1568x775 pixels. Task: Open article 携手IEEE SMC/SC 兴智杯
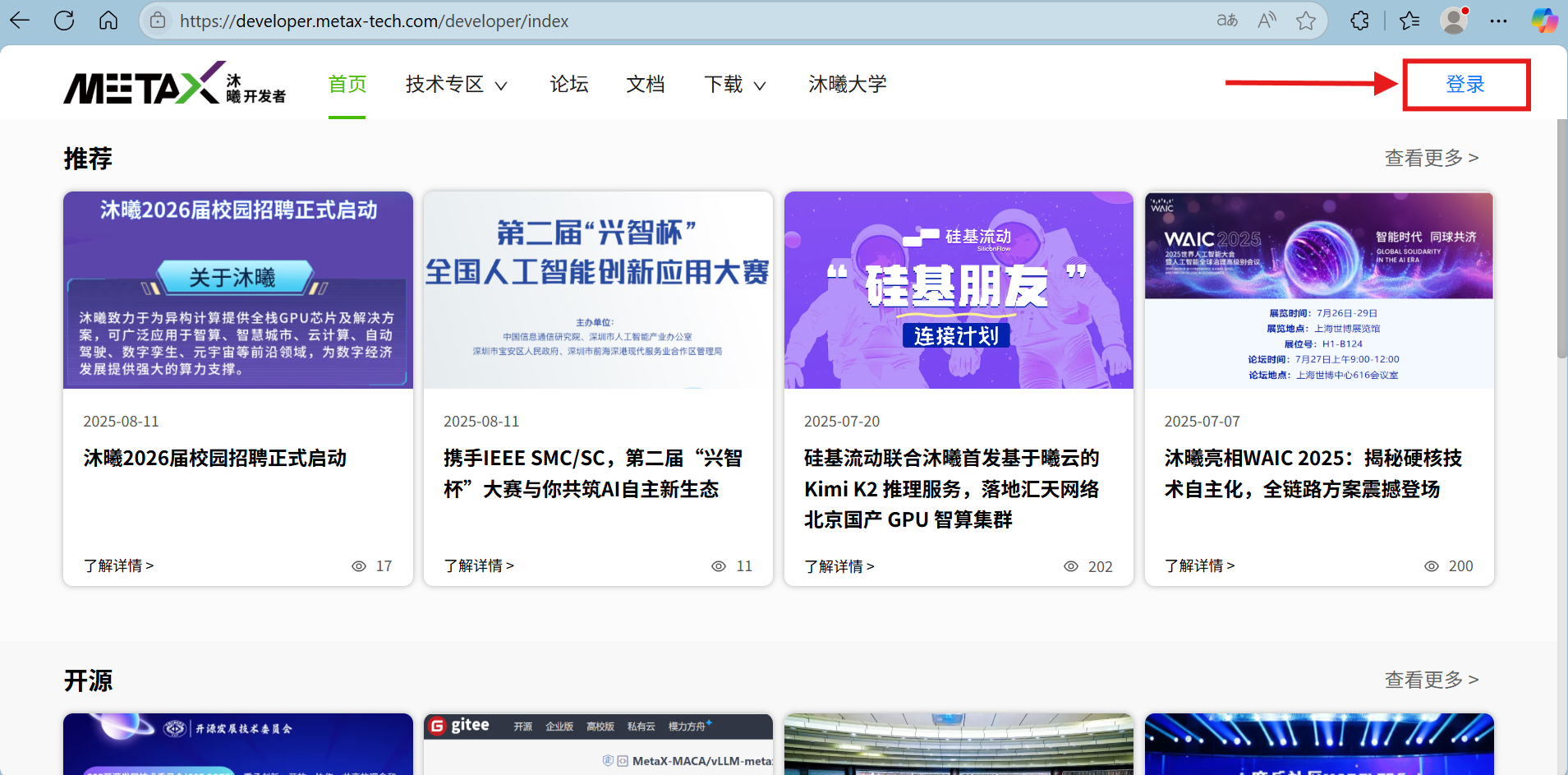pyautogui.click(x=593, y=473)
